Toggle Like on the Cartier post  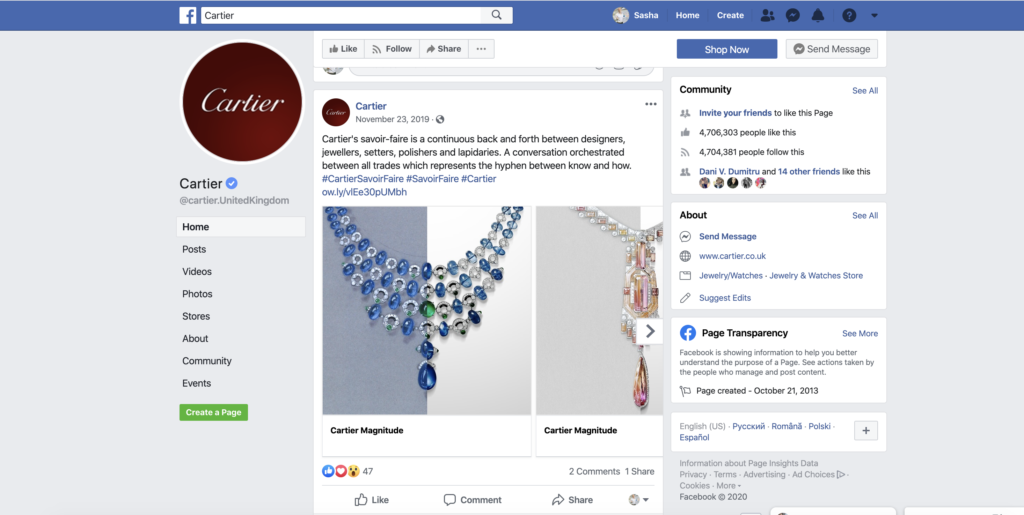pyautogui.click(x=372, y=500)
